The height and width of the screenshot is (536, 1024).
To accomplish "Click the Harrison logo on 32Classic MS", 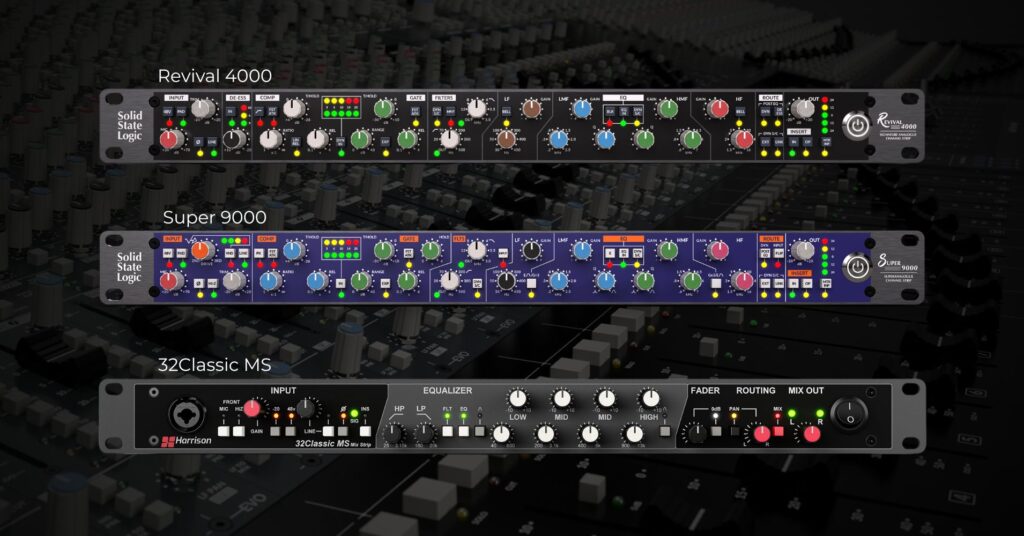I will [x=187, y=441].
